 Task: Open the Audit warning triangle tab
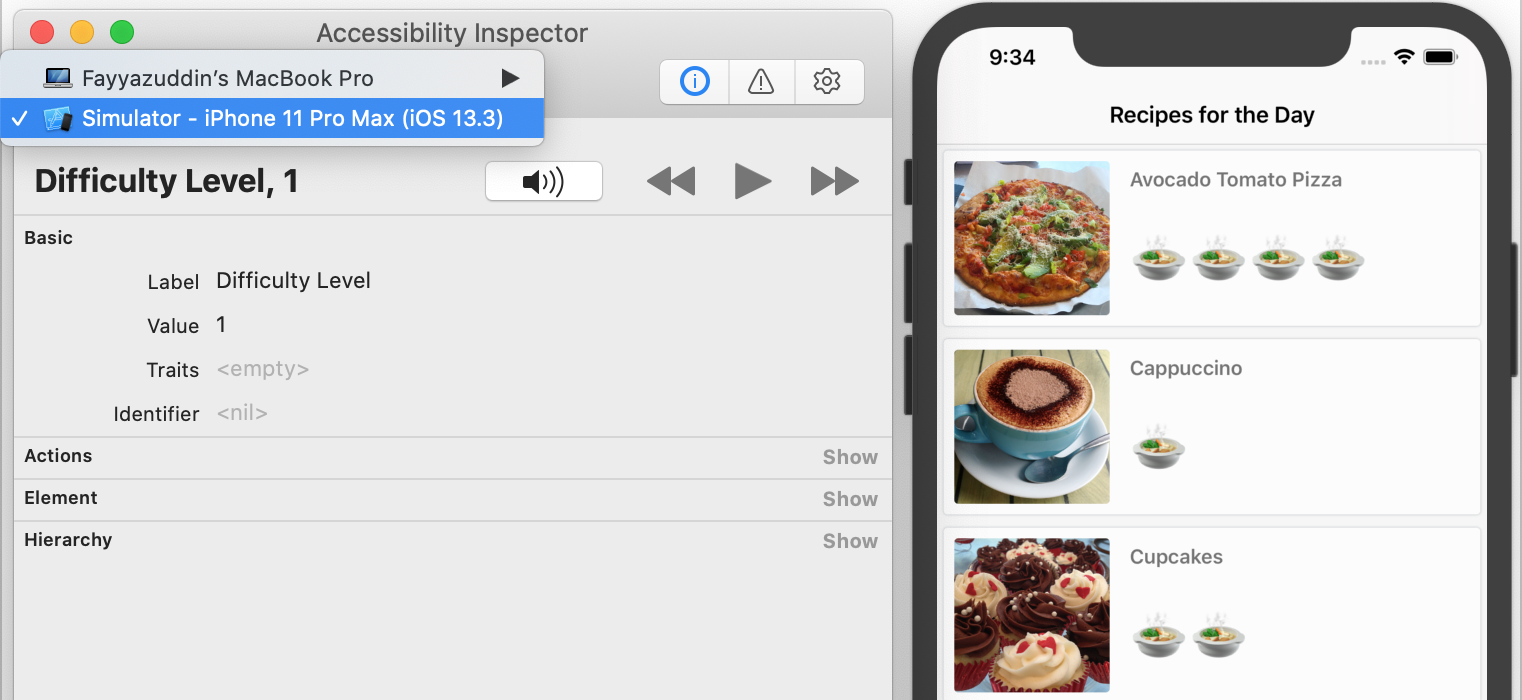point(761,82)
